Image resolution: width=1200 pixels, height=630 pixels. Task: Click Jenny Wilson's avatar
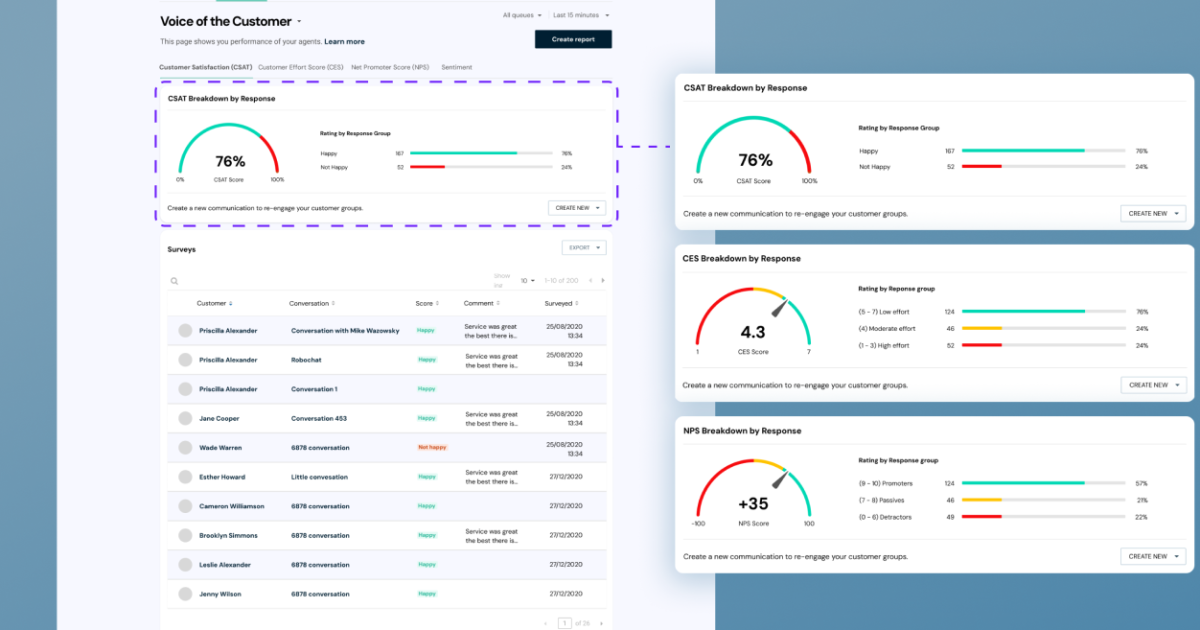click(x=185, y=594)
